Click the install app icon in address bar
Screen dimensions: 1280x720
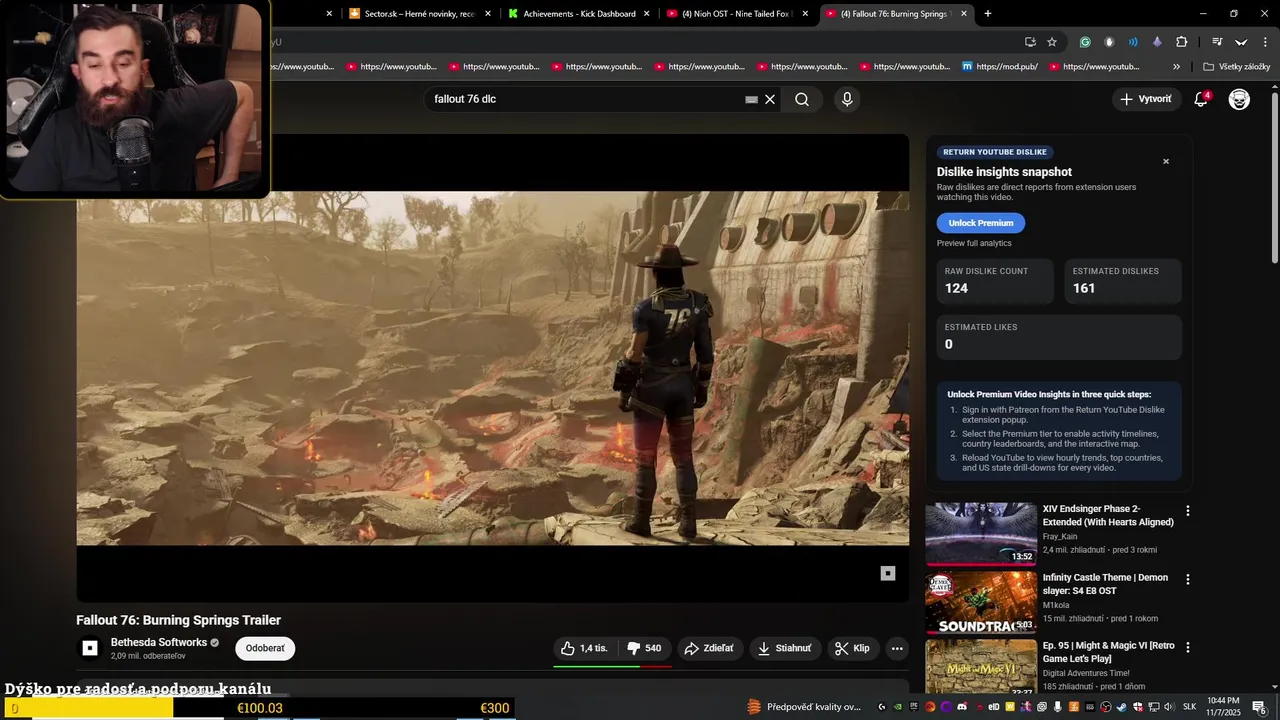pyautogui.click(x=1030, y=42)
